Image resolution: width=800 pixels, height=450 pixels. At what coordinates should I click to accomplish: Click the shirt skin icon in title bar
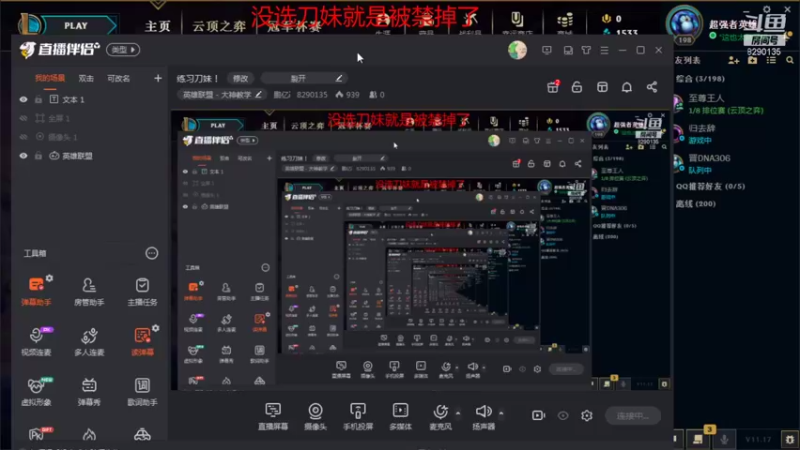click(586, 50)
